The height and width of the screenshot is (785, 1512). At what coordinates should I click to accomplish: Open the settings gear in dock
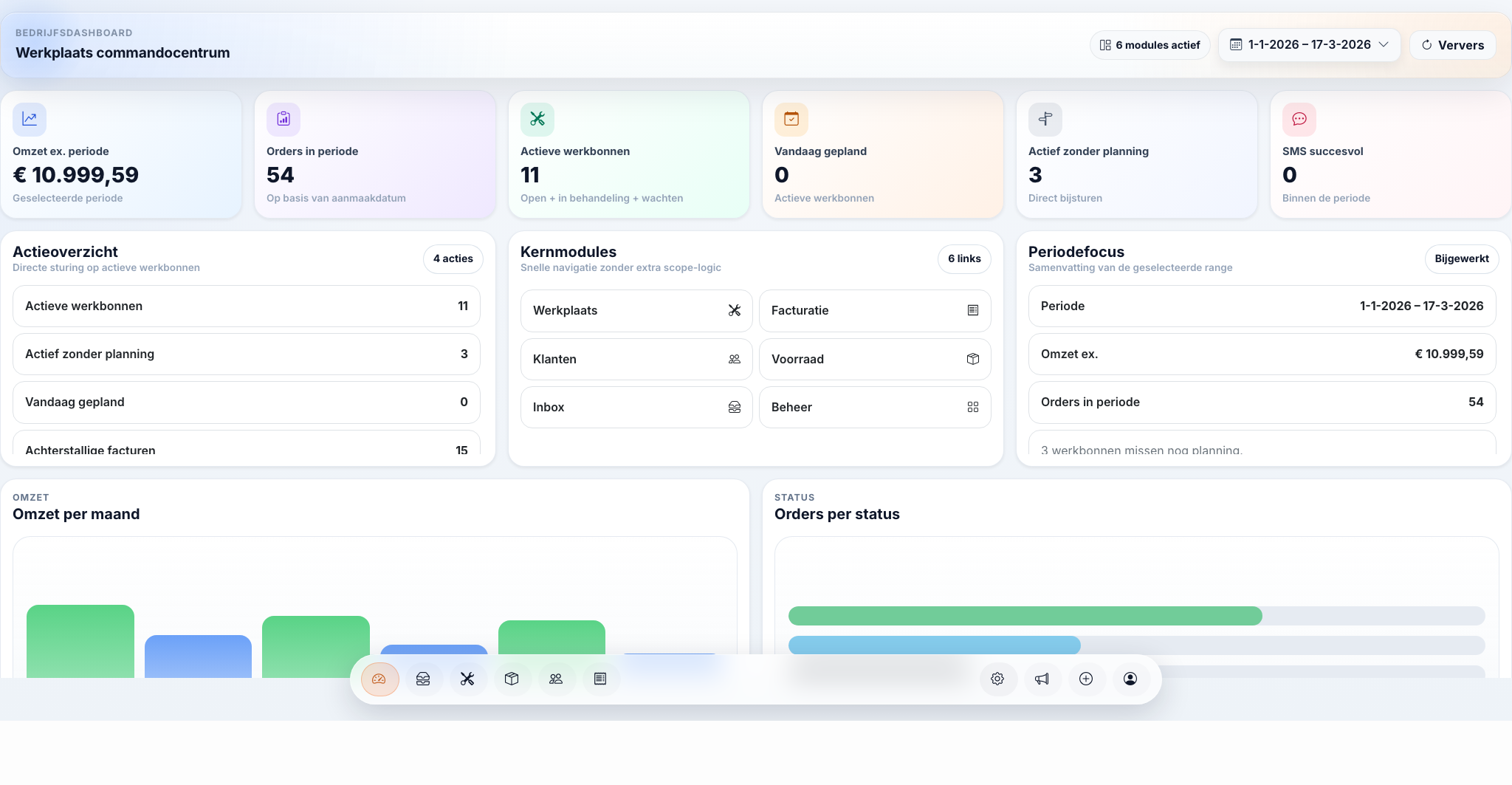[997, 679]
